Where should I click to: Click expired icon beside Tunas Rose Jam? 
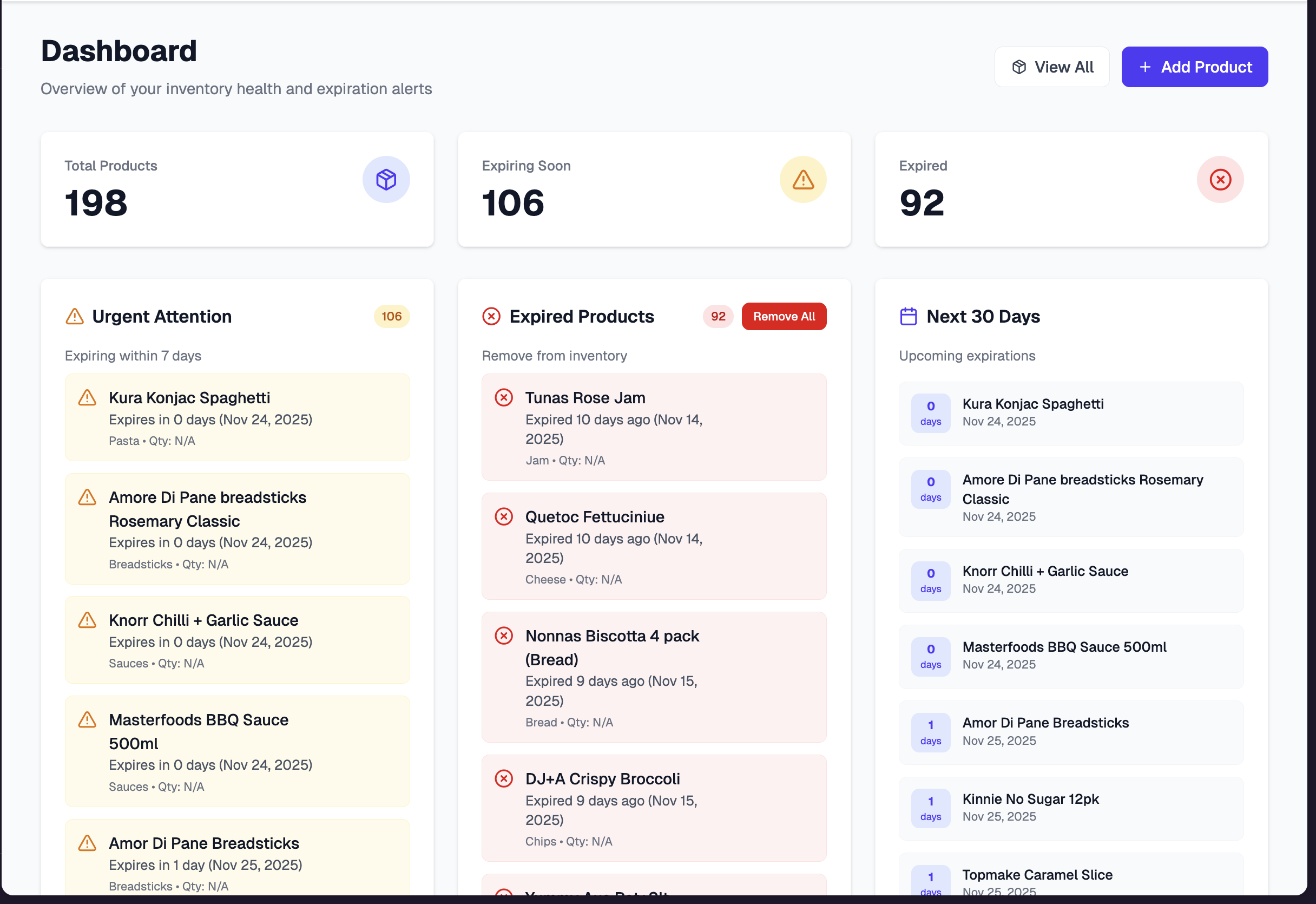pos(504,398)
